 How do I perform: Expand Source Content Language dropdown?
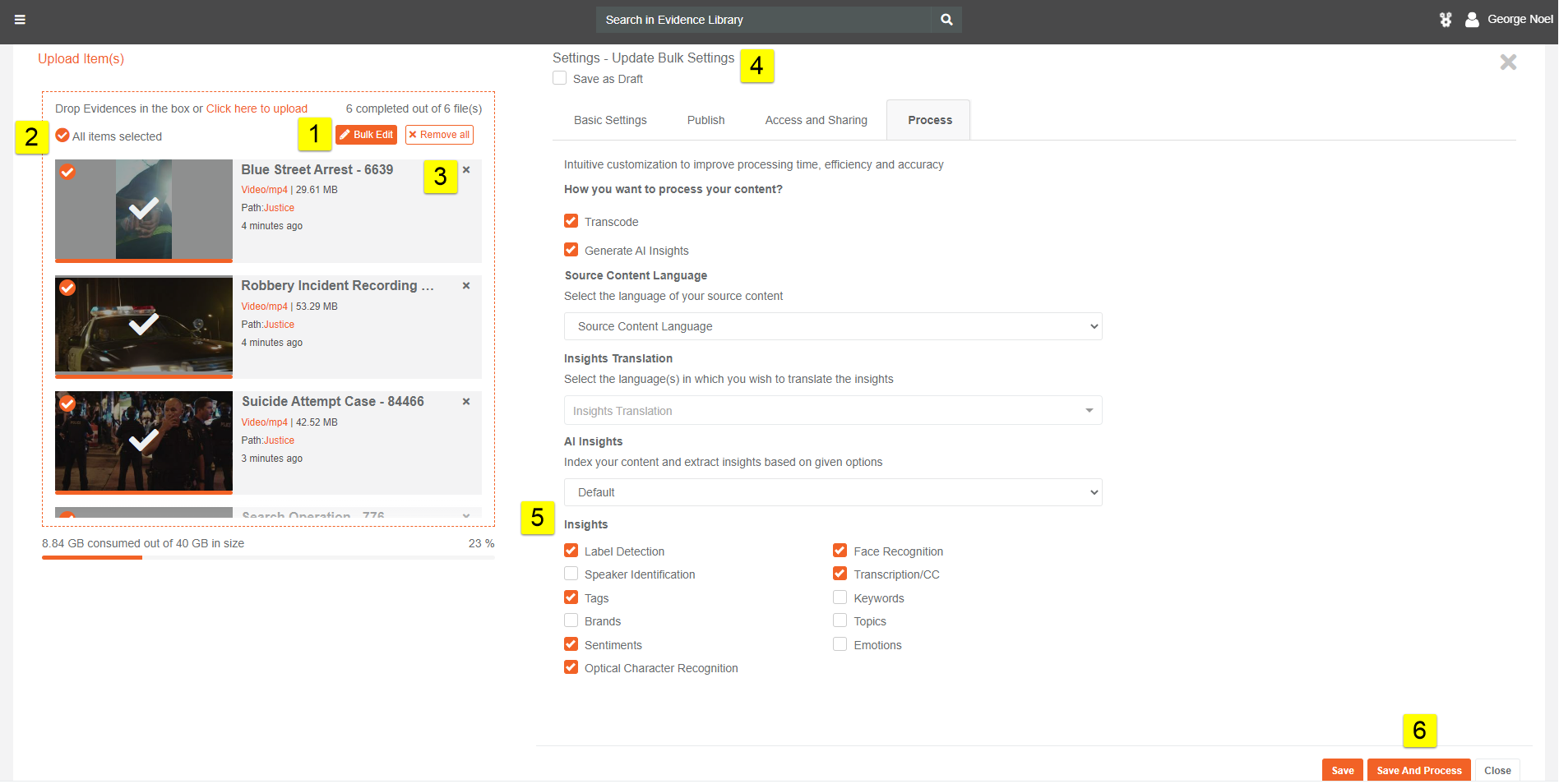coord(832,326)
